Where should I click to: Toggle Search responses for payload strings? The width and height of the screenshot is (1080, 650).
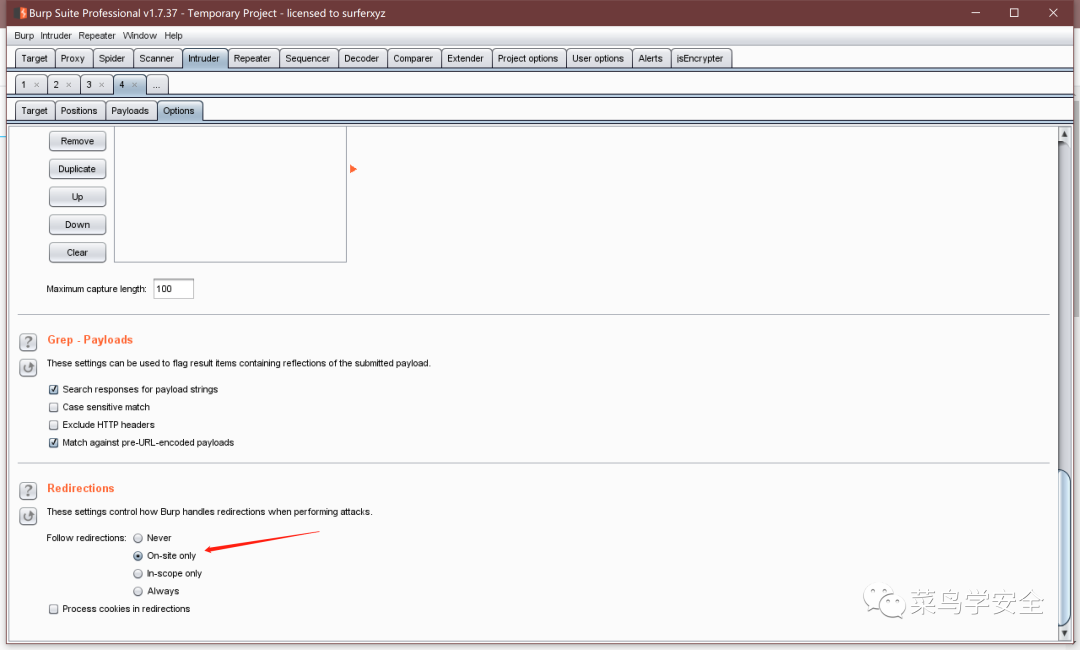(x=54, y=390)
